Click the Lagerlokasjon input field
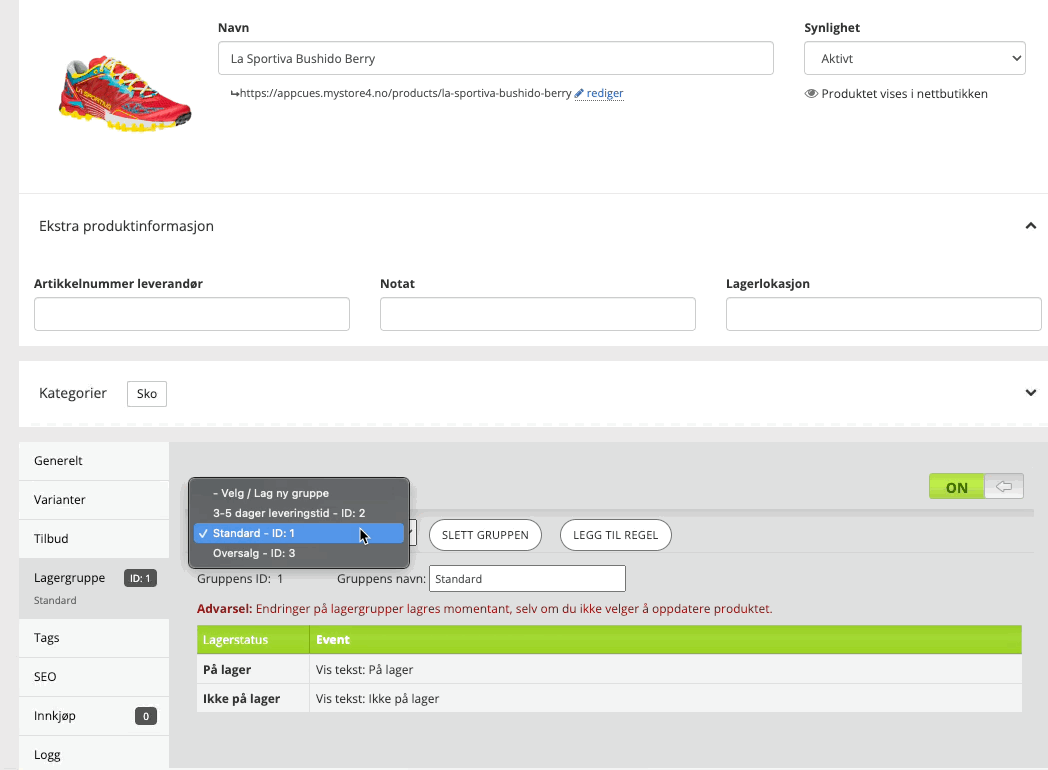 (x=884, y=314)
